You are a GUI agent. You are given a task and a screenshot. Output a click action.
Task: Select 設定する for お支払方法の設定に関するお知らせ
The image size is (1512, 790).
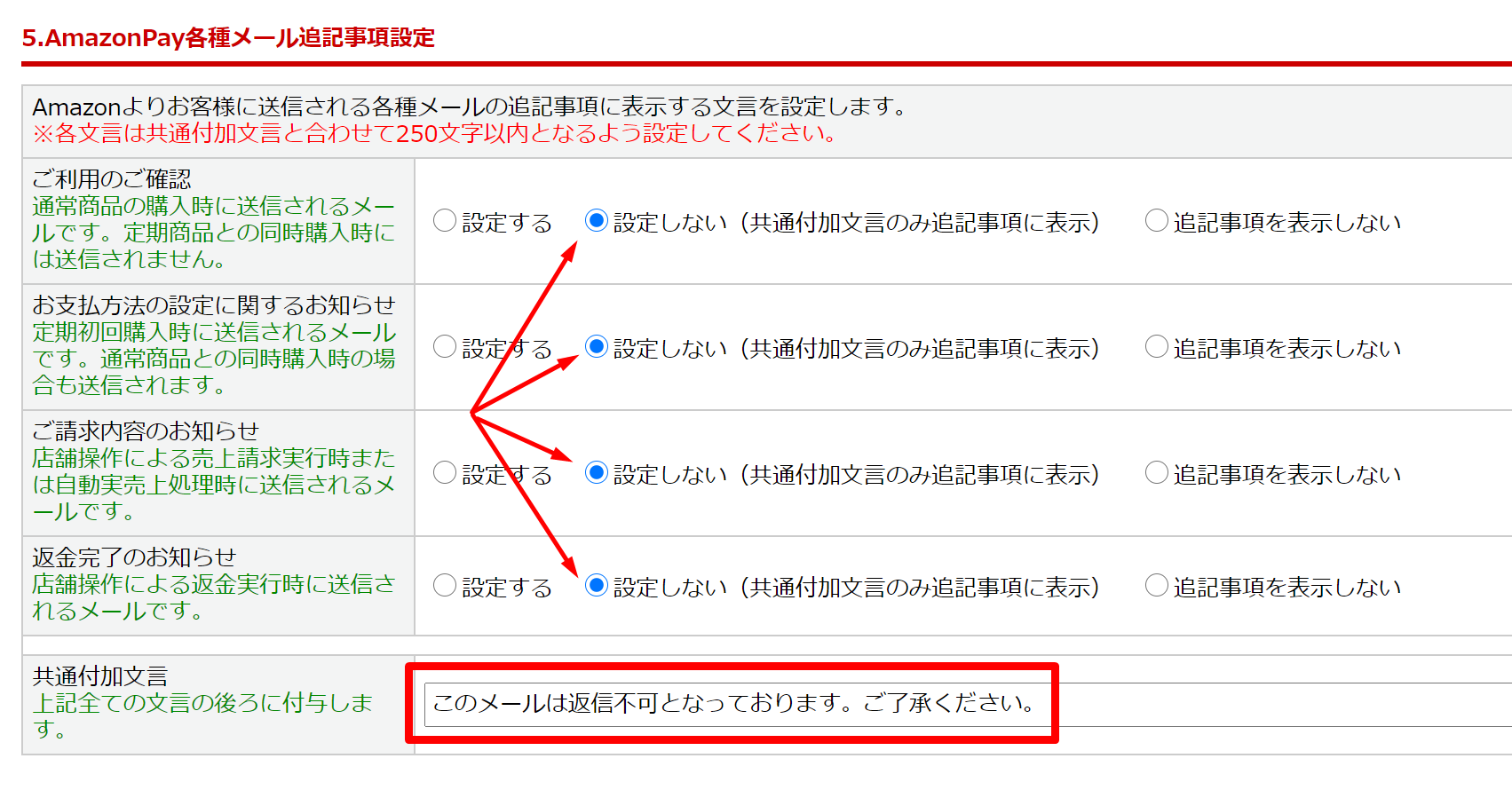pos(445,347)
